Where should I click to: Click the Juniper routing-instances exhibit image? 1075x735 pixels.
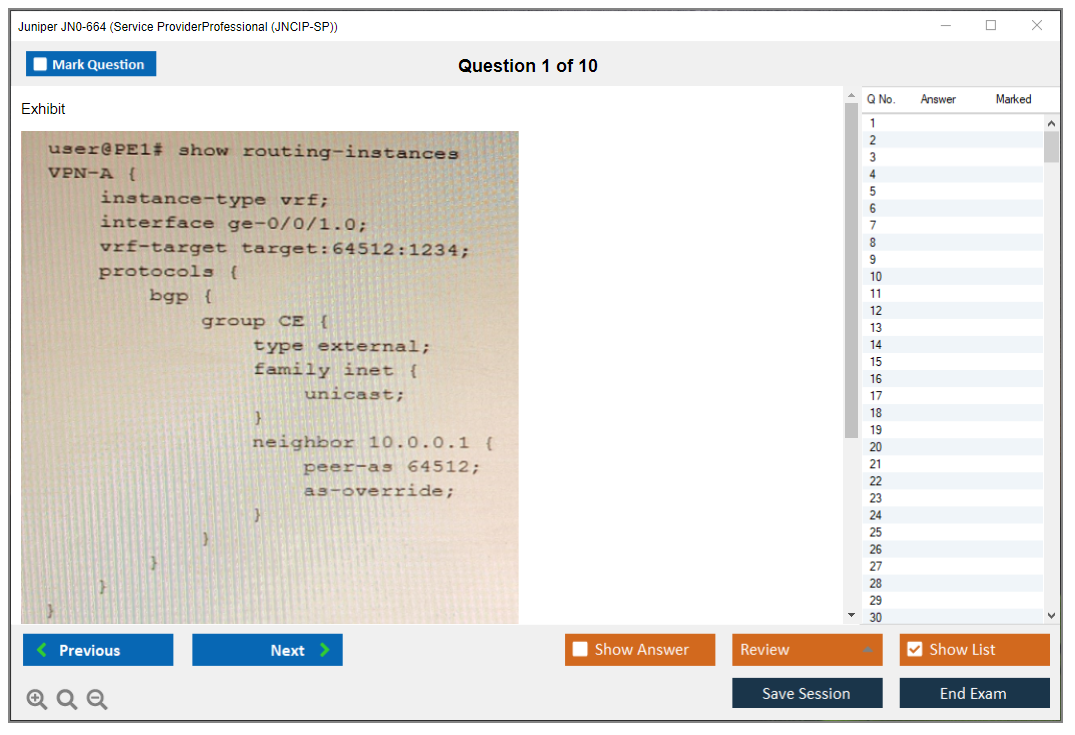click(x=270, y=375)
